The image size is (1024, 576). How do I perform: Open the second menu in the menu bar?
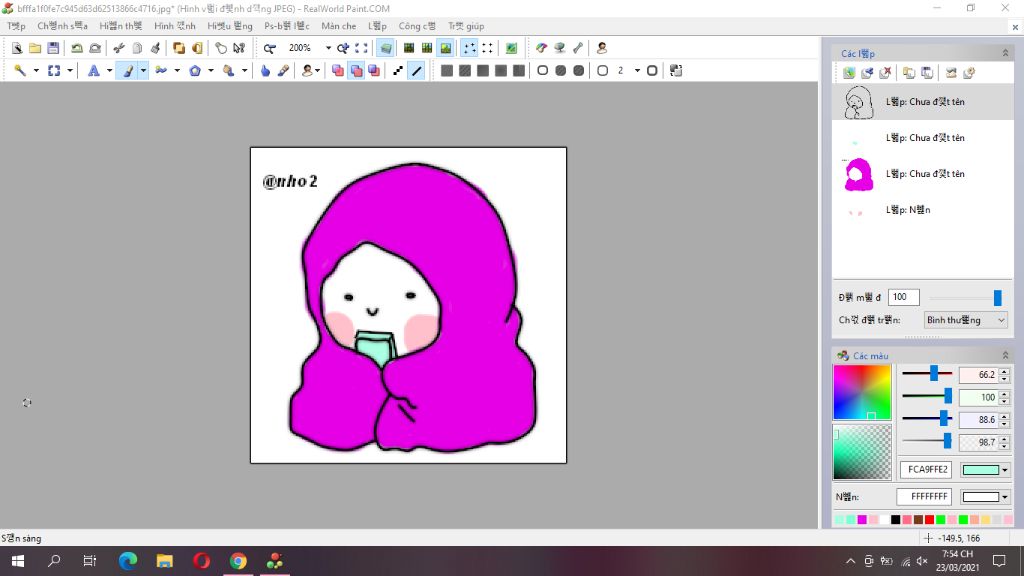click(62, 26)
